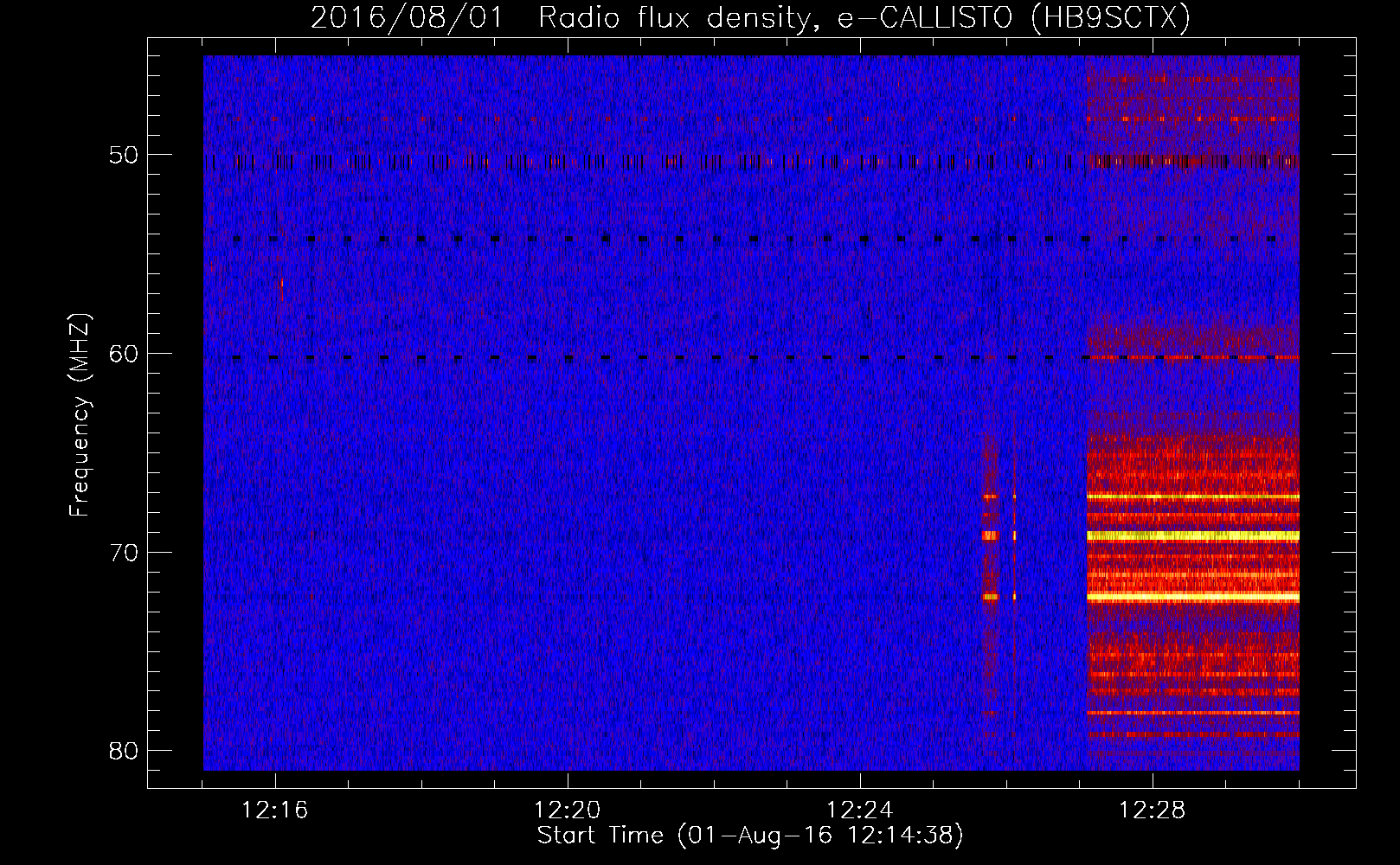Click the 50 MHz frequency tick label
The height and width of the screenshot is (865, 1400).
[124, 156]
